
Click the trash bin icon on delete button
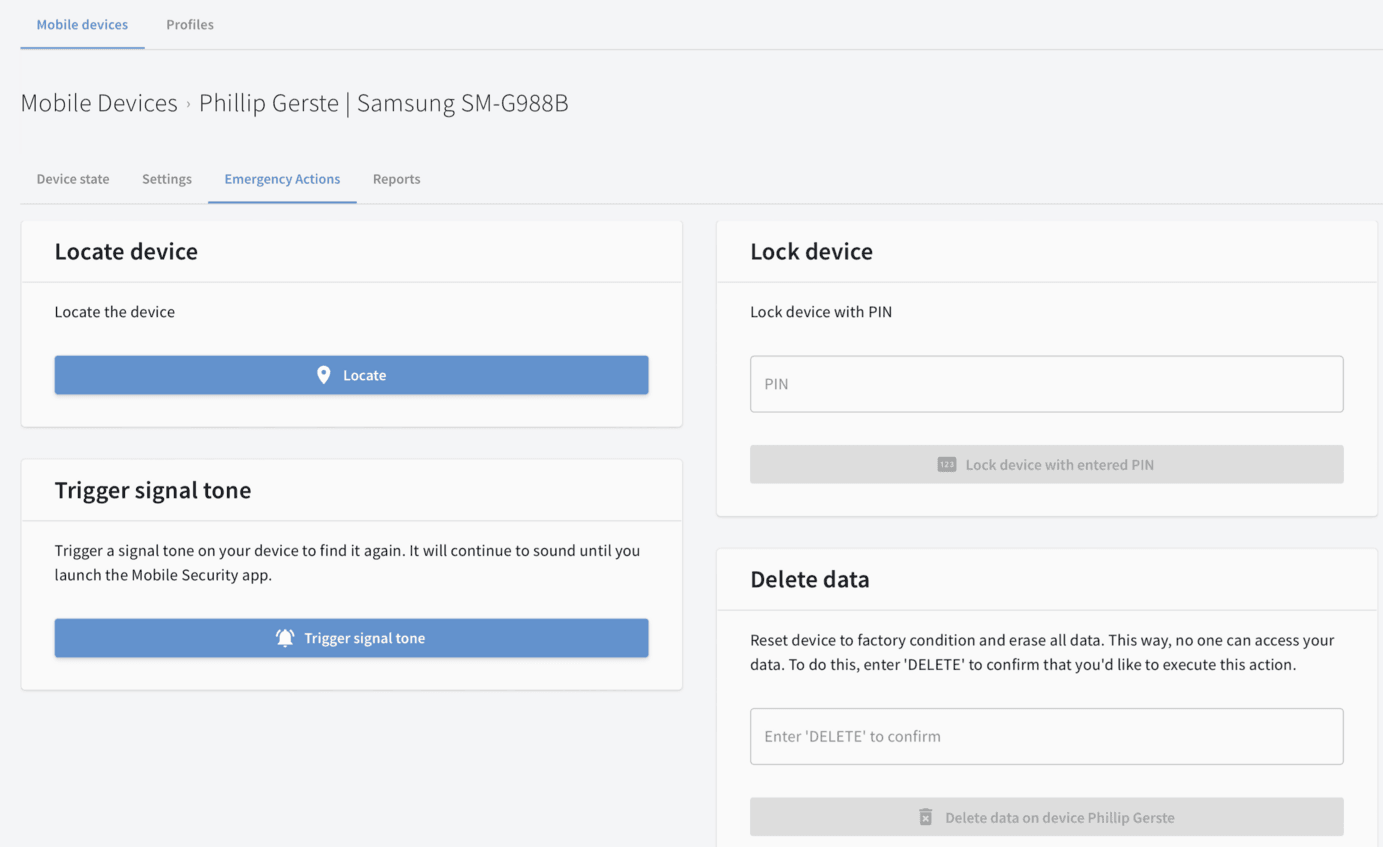point(926,817)
